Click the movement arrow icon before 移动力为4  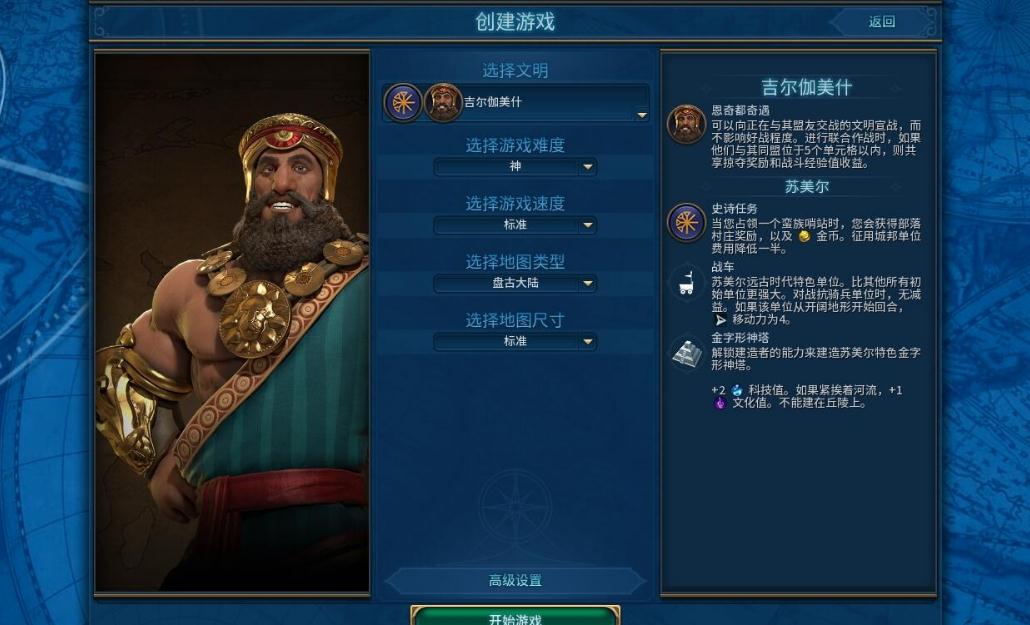point(720,320)
